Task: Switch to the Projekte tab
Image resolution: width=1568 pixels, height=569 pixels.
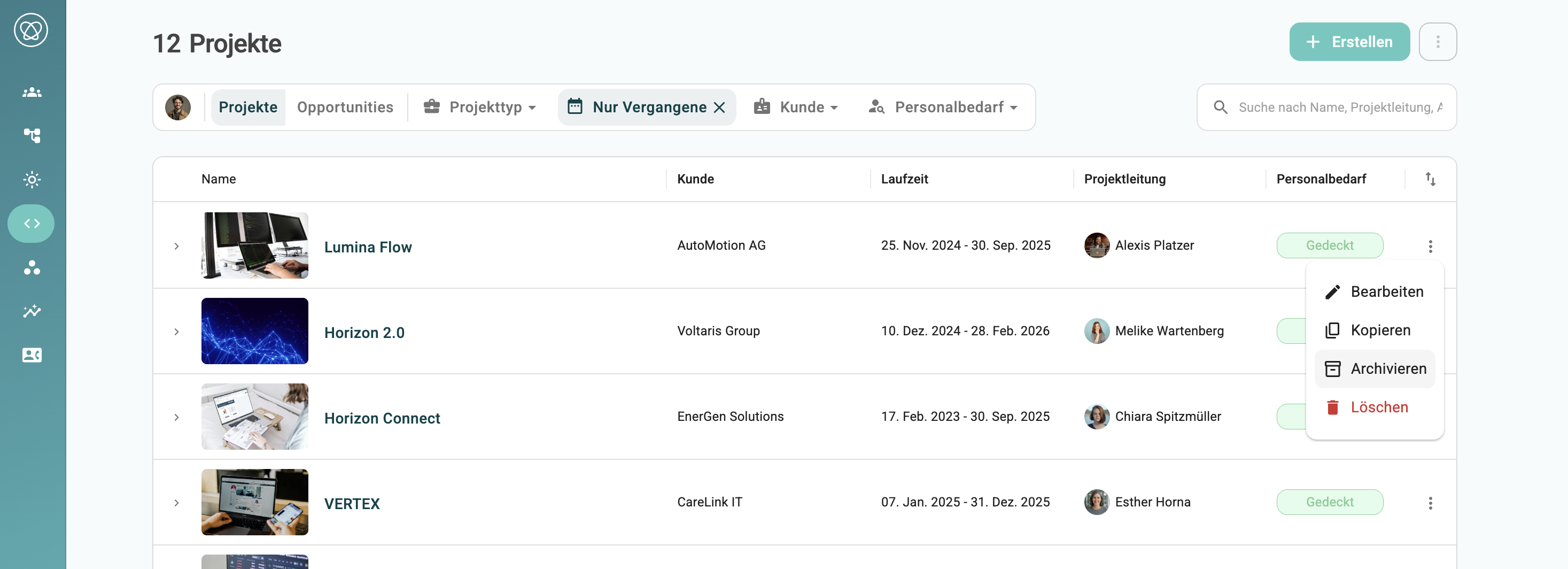Action: 248,107
